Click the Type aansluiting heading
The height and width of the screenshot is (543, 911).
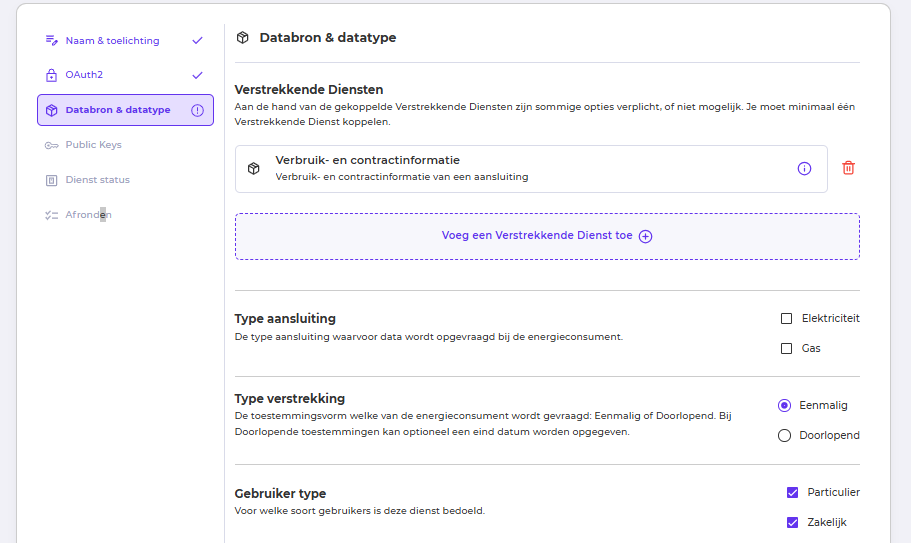coord(285,318)
